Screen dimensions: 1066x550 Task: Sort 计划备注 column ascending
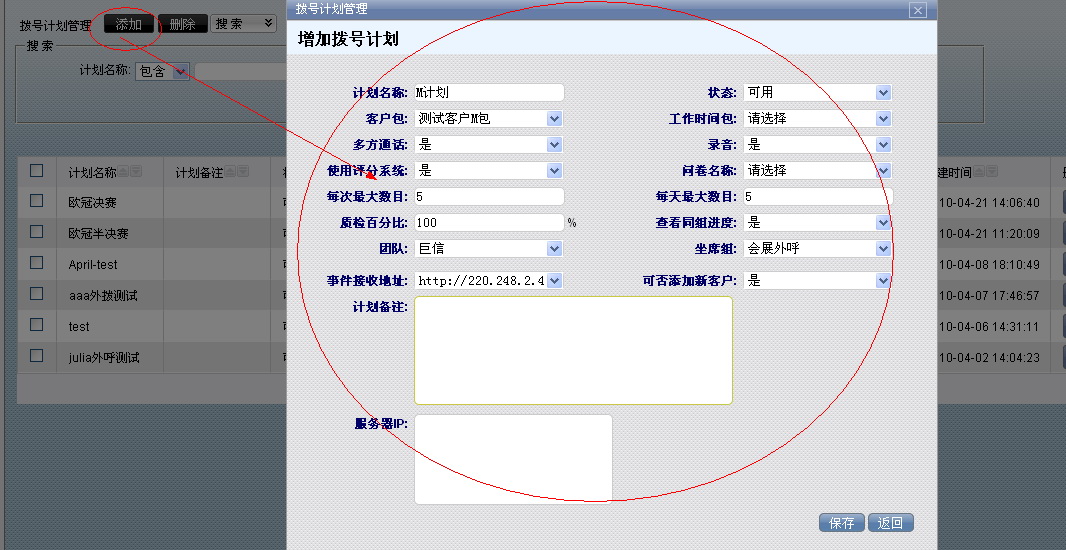[x=229, y=172]
